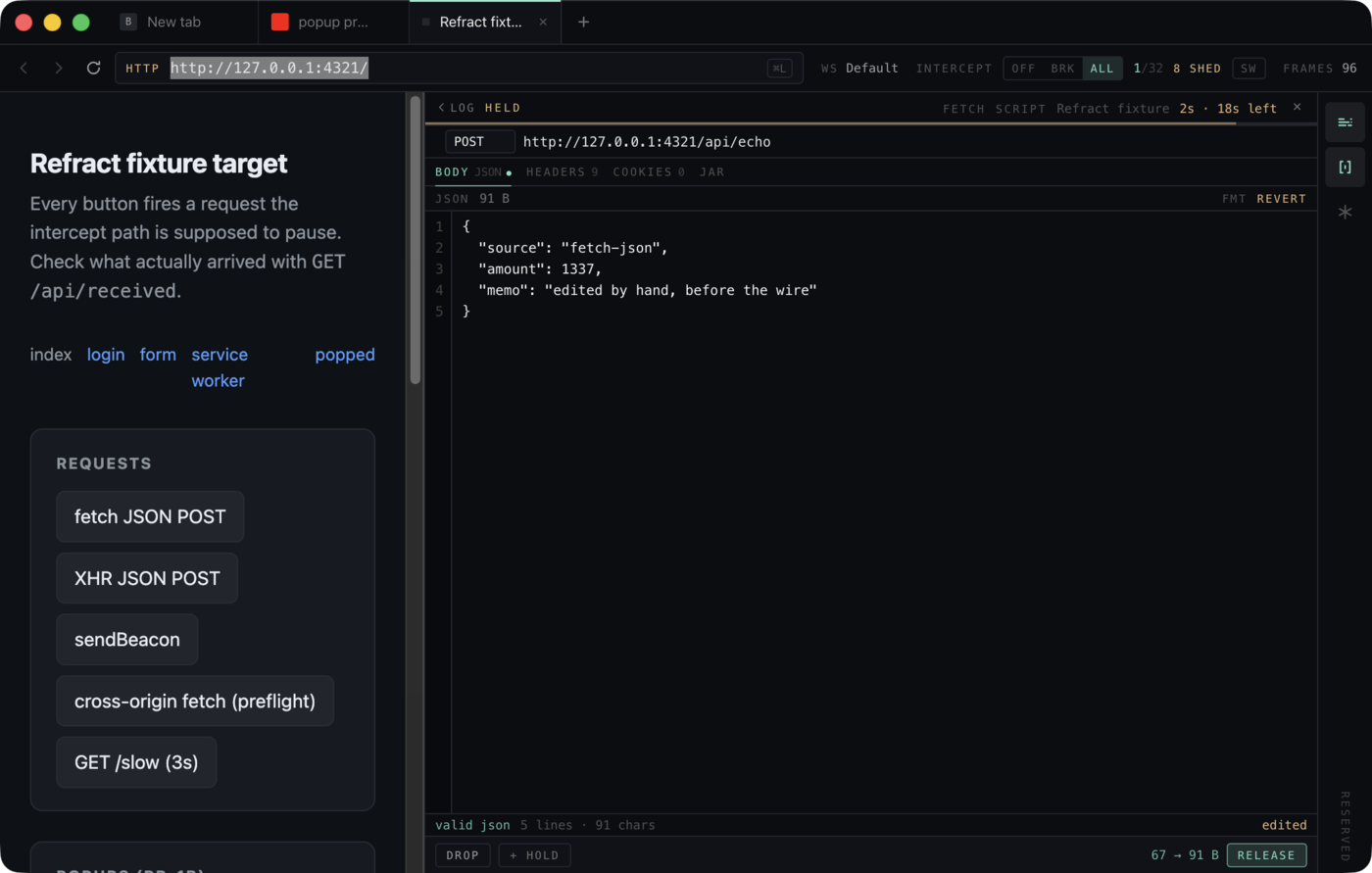Click the RELEASE button
The height and width of the screenshot is (873, 1372).
pos(1266,855)
